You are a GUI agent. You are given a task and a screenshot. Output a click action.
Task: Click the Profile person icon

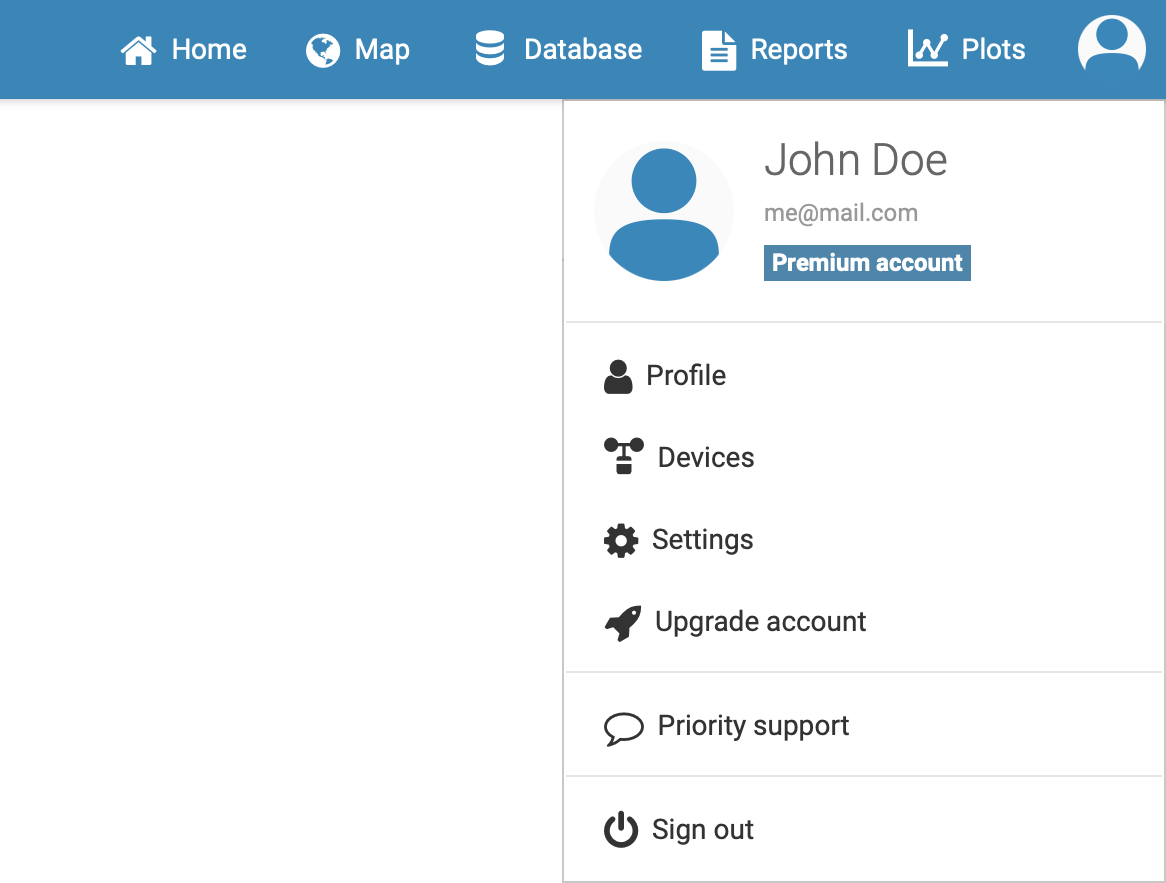pyautogui.click(x=618, y=376)
